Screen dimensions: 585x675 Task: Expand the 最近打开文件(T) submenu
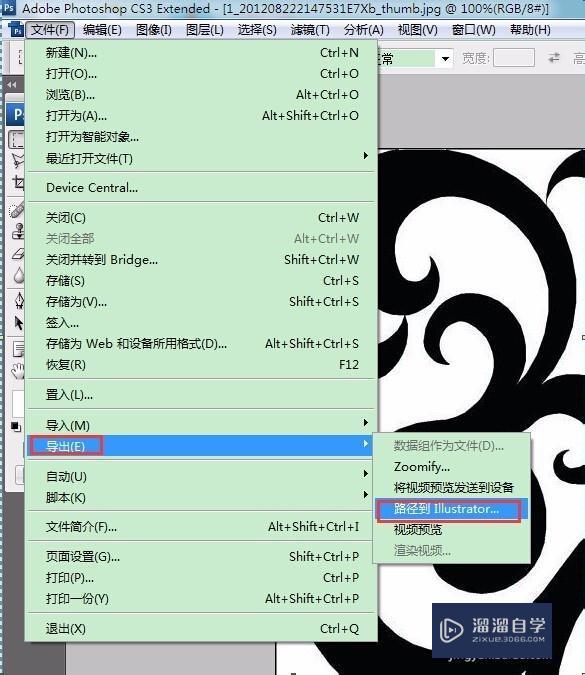(202, 158)
